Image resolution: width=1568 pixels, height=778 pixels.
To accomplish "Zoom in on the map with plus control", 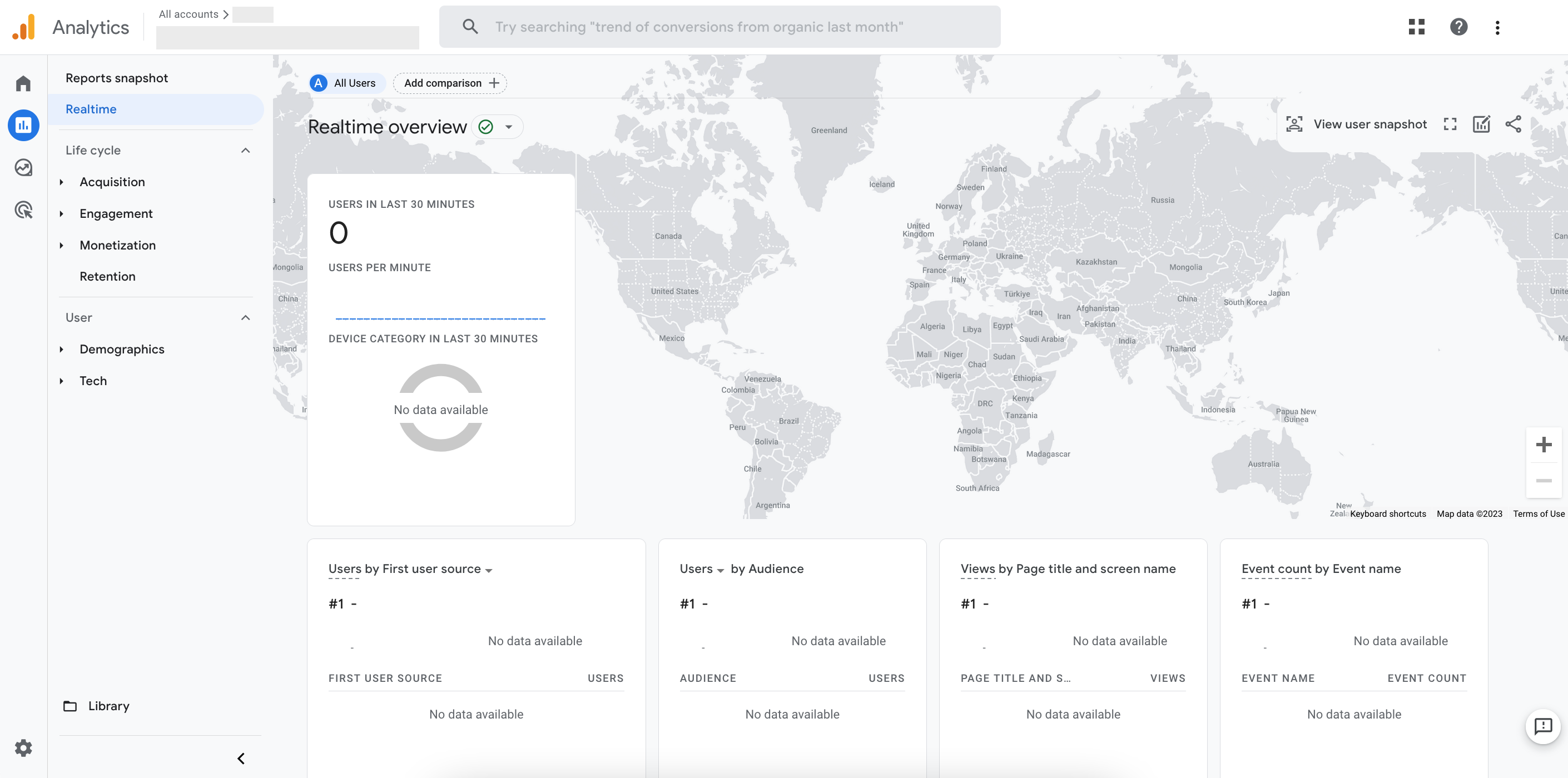I will 1544,445.
